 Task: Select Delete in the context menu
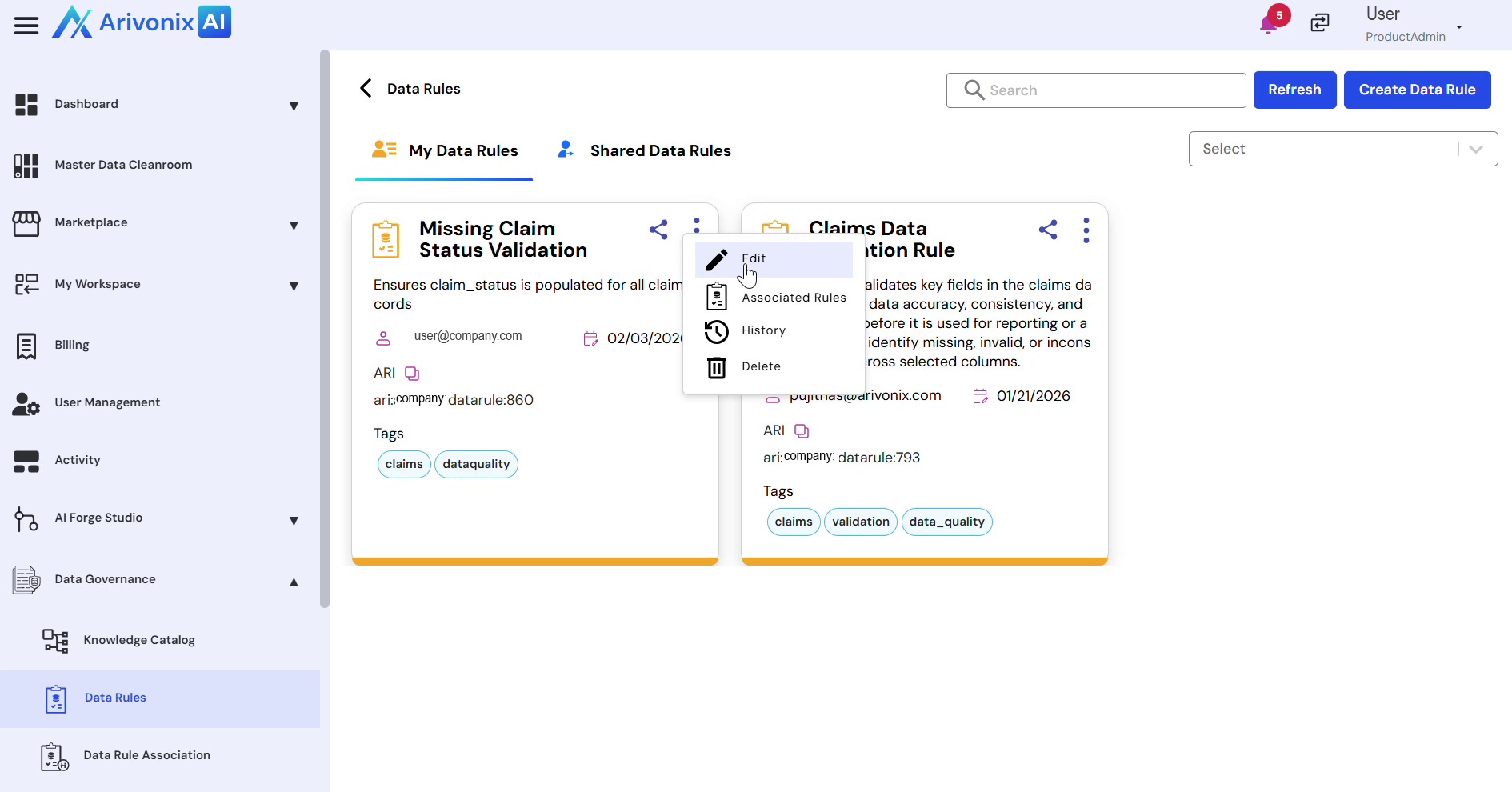760,366
